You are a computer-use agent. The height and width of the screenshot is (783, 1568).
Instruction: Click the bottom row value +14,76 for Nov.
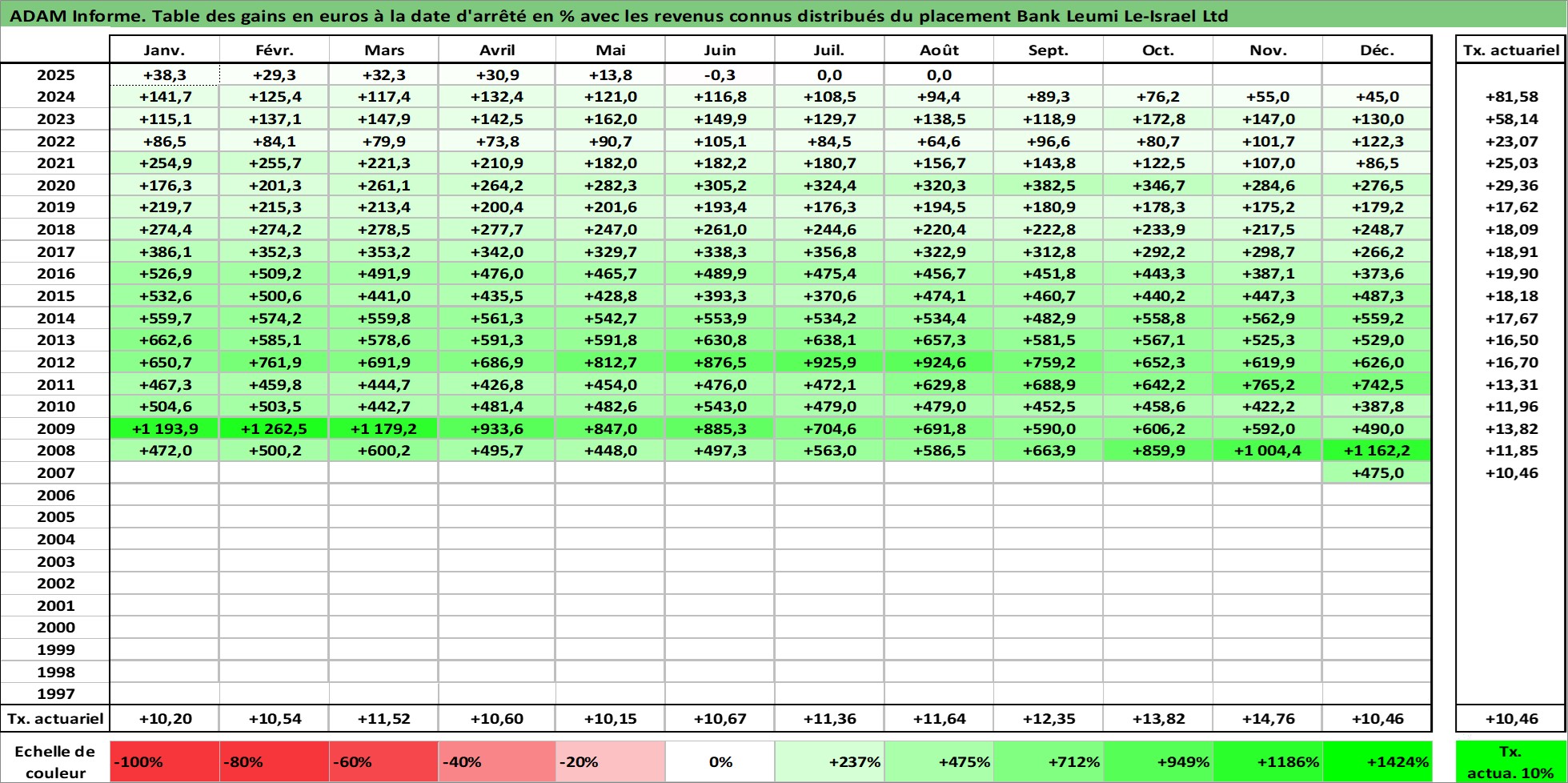pos(1268,718)
